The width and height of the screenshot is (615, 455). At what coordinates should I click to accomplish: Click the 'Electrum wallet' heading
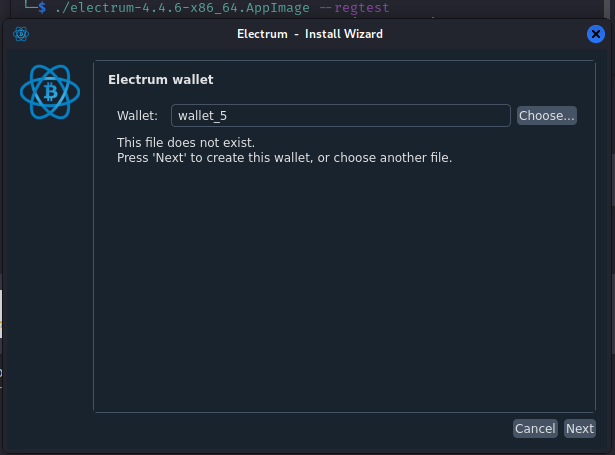pos(161,80)
